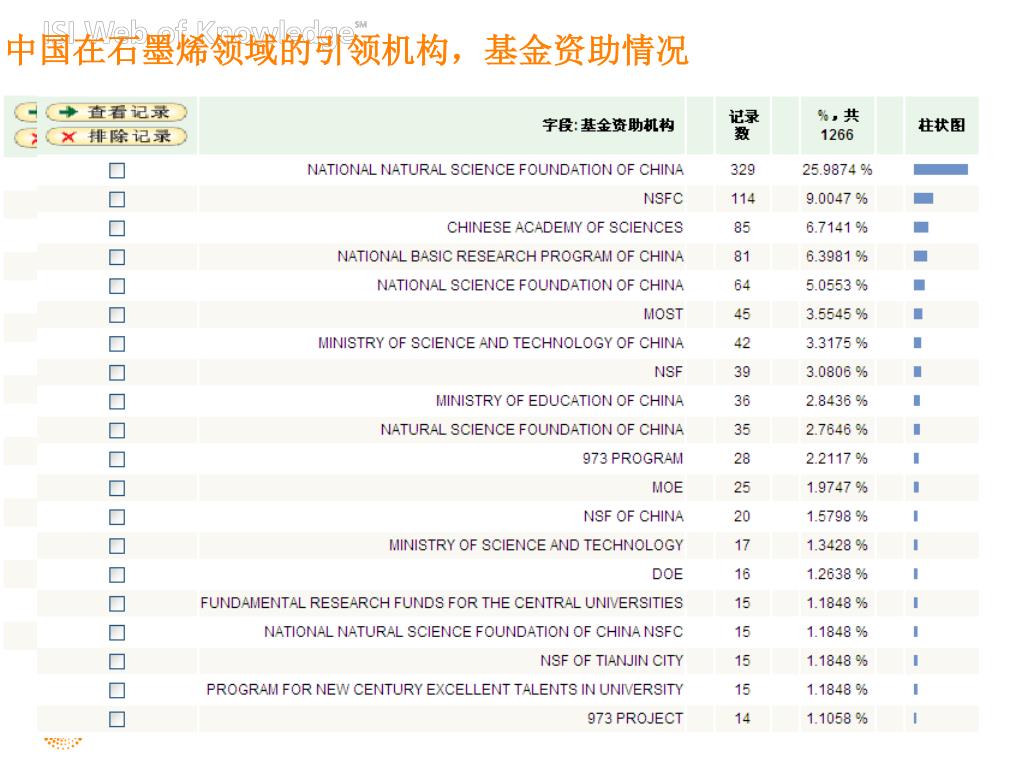The height and width of the screenshot is (768, 1024).
Task: Click record count 329
Action: [x=743, y=170]
